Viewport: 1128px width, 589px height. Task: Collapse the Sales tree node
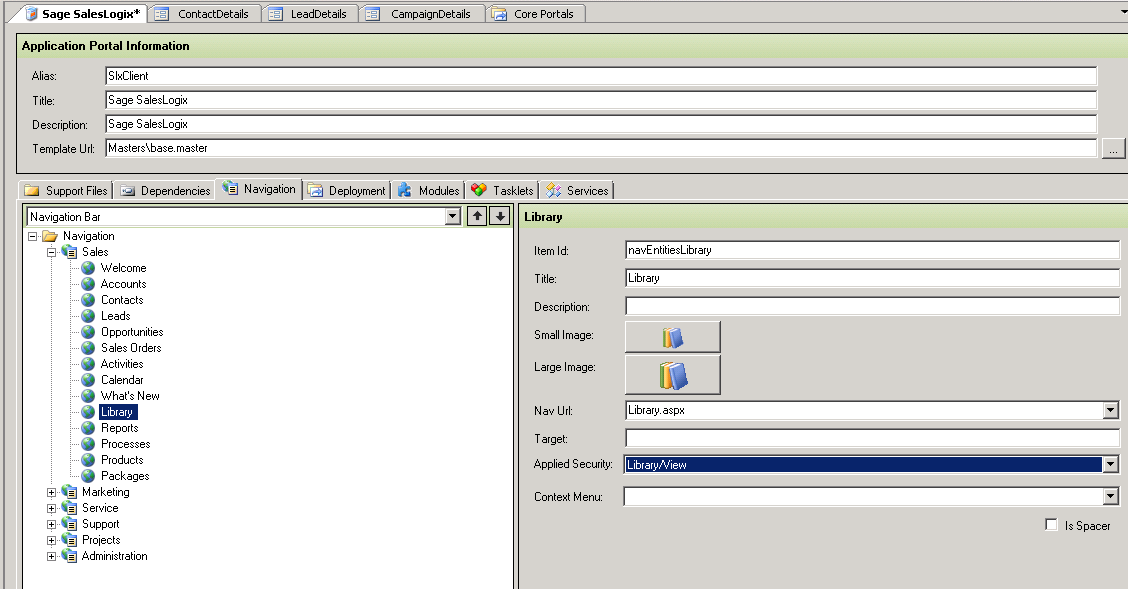point(51,252)
